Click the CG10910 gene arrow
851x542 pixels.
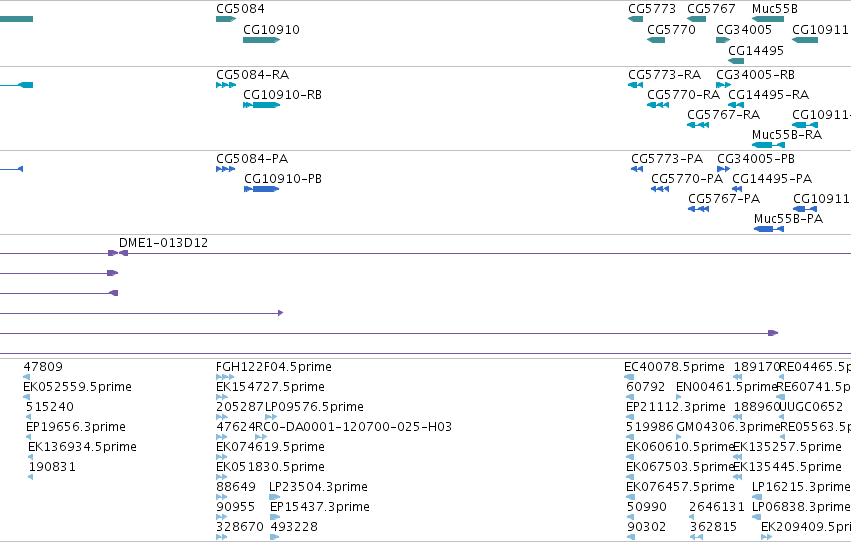pyautogui.click(x=262, y=40)
